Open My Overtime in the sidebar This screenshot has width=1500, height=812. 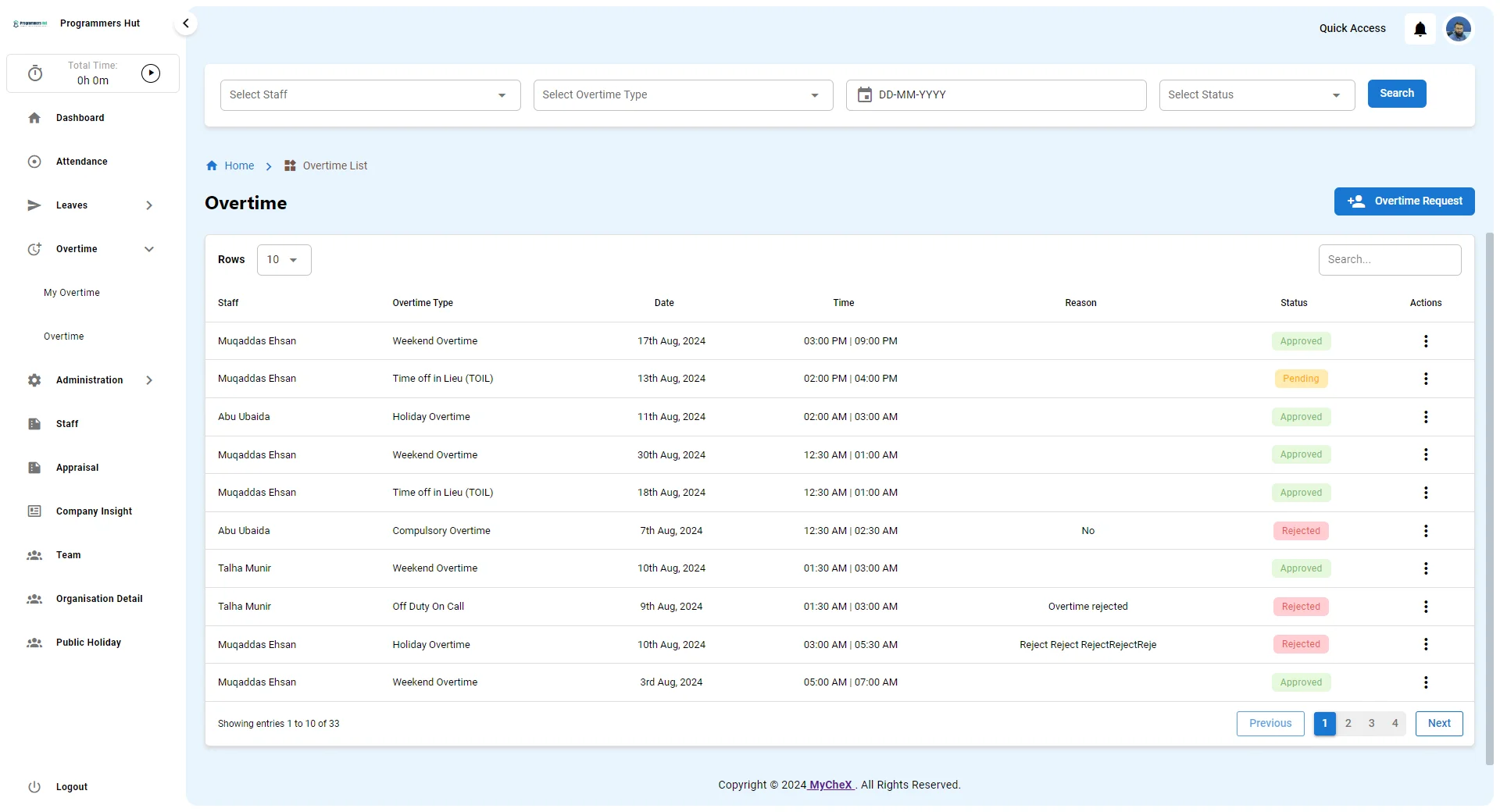pyautogui.click(x=72, y=293)
